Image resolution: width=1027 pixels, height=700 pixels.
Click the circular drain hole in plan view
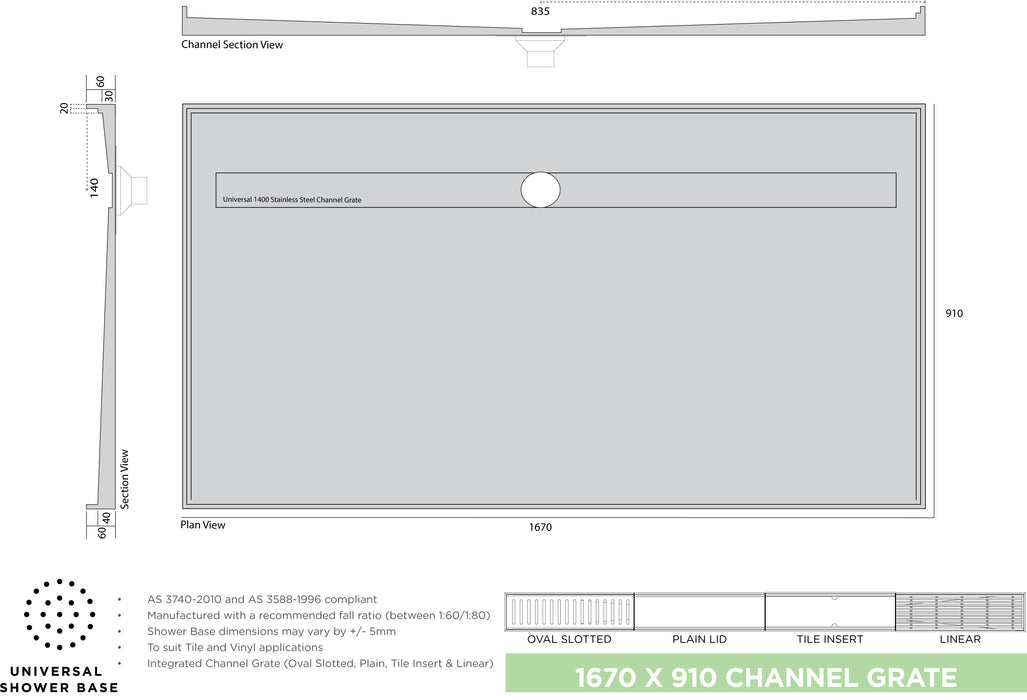point(540,189)
